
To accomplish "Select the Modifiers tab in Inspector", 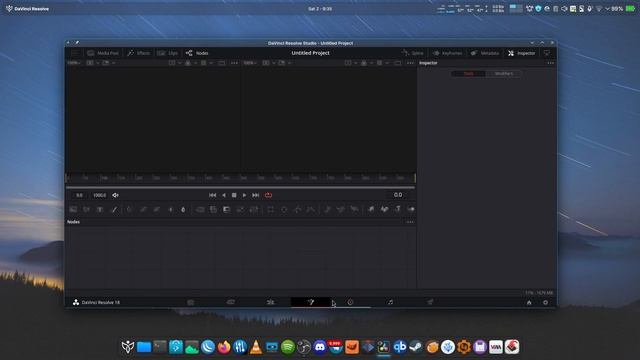I will tap(504, 73).
